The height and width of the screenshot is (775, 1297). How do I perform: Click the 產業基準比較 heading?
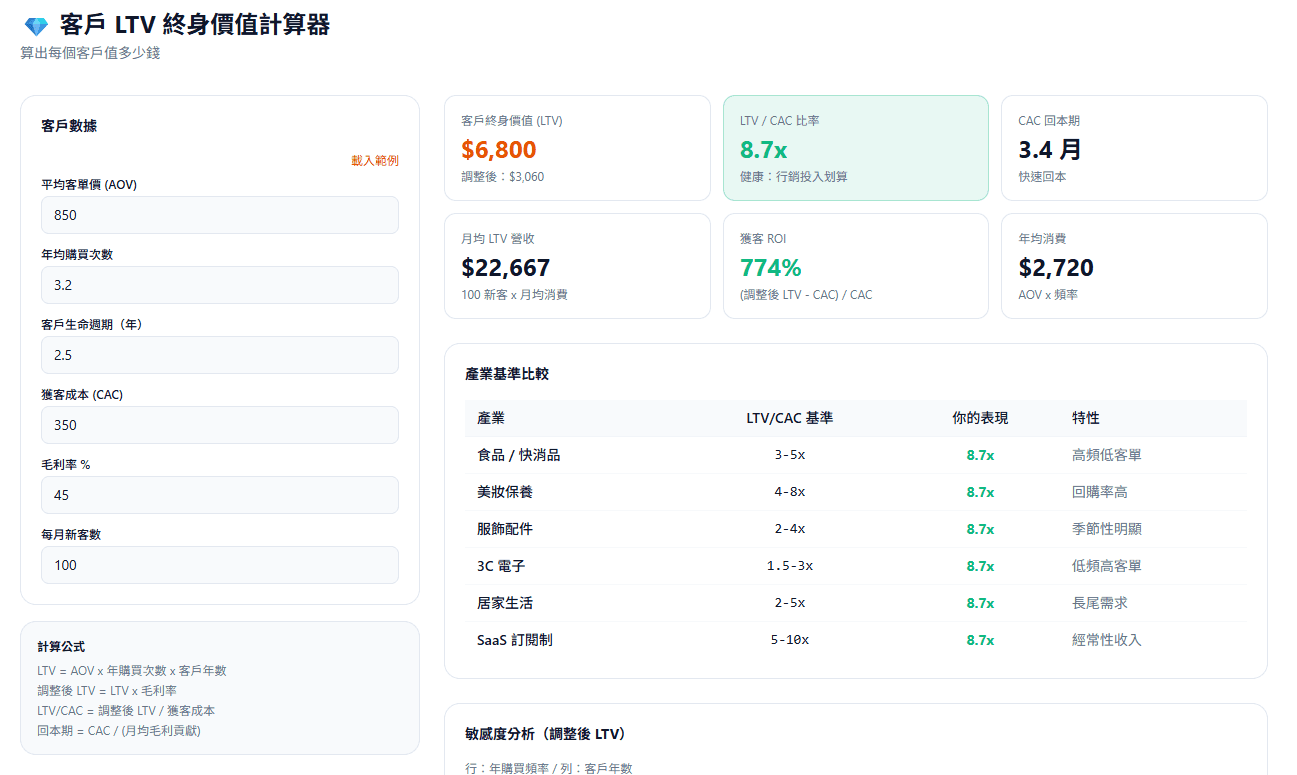pyautogui.click(x=507, y=374)
